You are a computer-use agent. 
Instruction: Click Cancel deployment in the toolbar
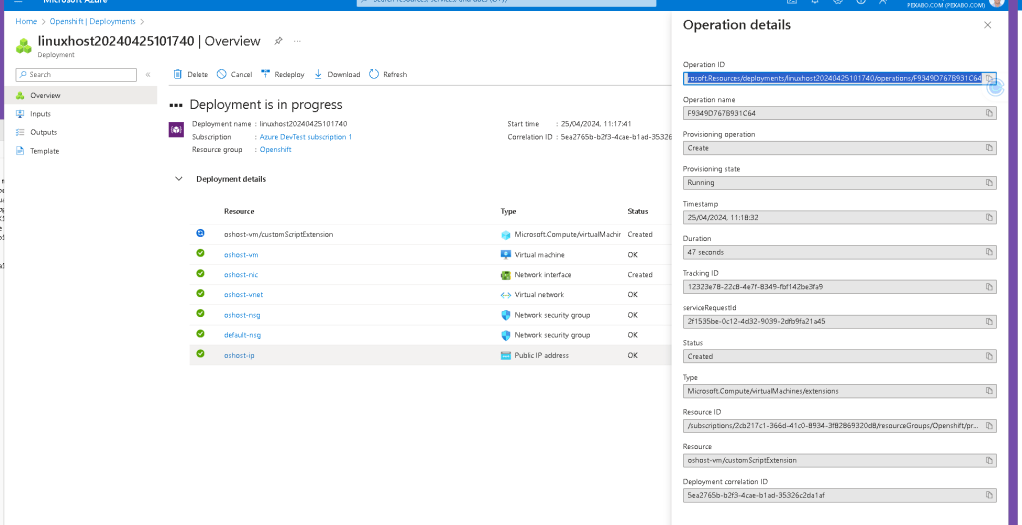[x=234, y=74]
